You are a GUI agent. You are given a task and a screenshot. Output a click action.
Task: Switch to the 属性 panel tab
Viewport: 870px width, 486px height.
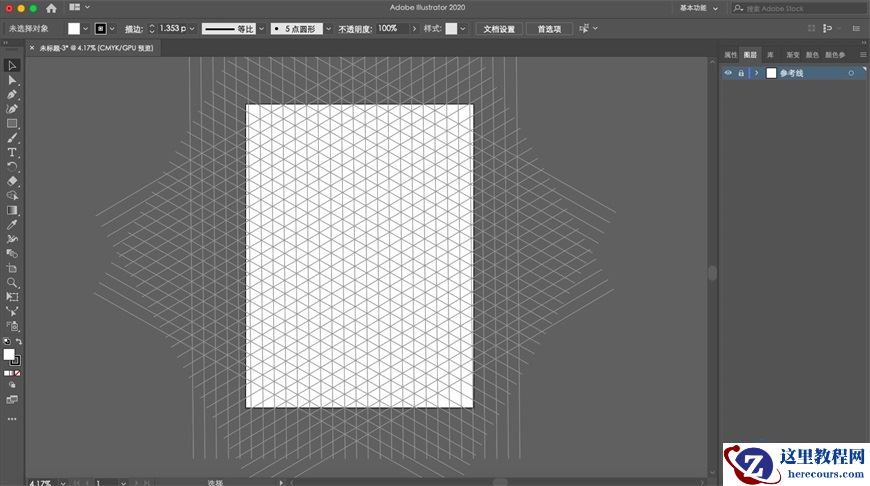pos(730,55)
